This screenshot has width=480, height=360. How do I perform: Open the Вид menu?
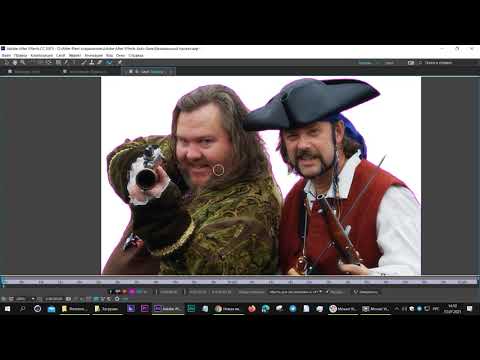[x=109, y=55]
